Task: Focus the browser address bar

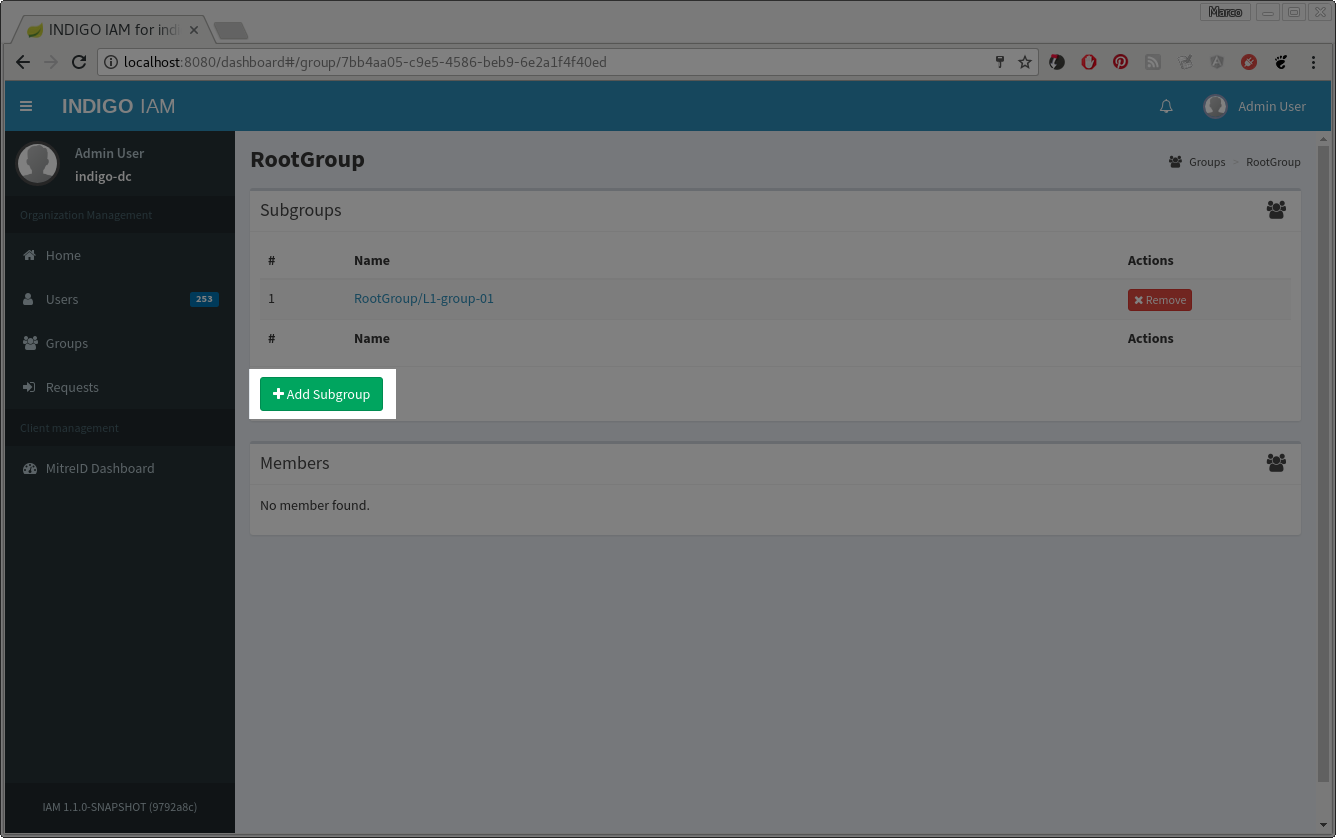Action: click(550, 62)
